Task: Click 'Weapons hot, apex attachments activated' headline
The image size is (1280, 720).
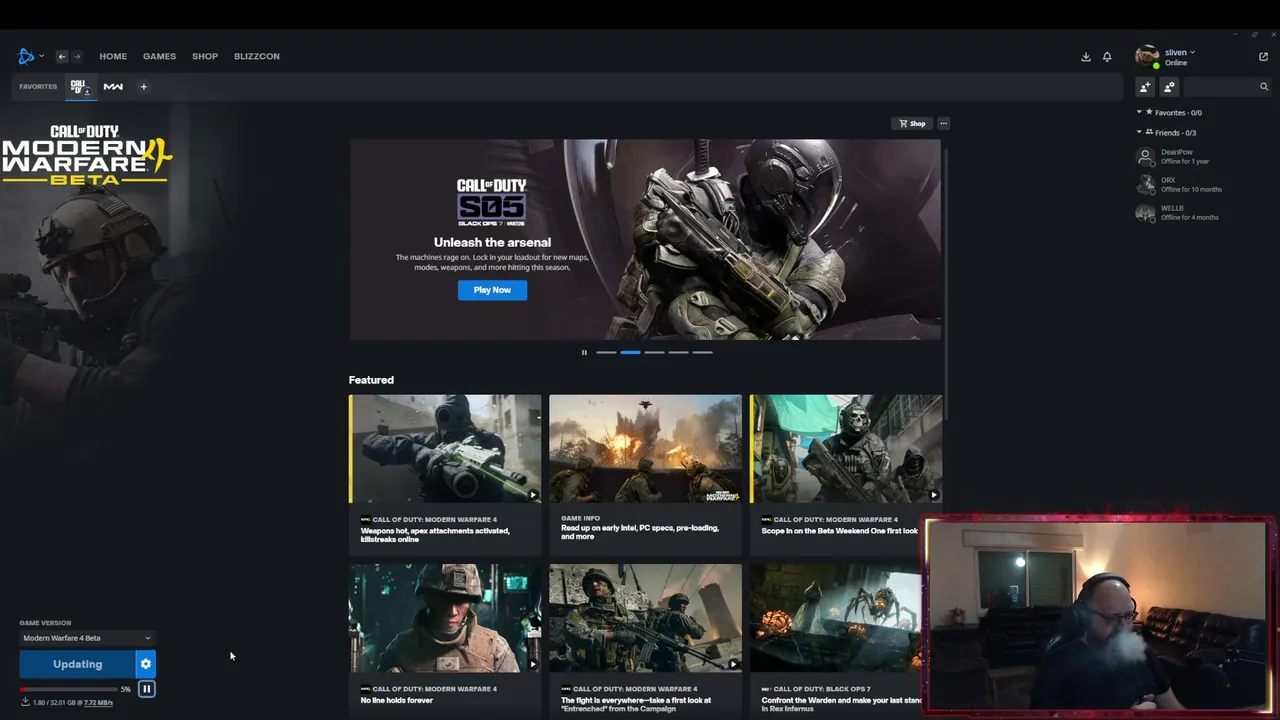Action: [435, 535]
